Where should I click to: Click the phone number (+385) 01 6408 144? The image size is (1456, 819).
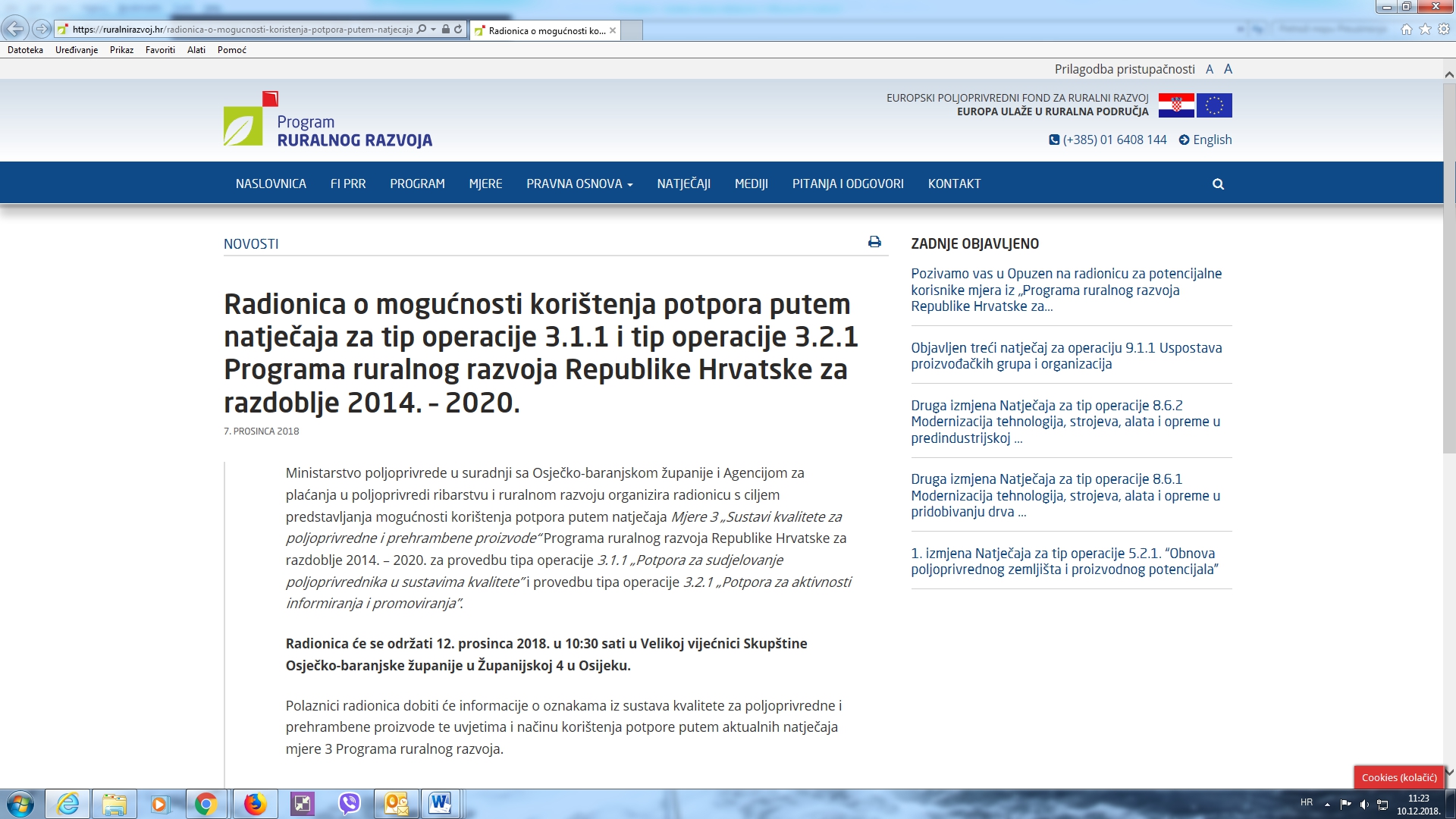[x=1108, y=140]
